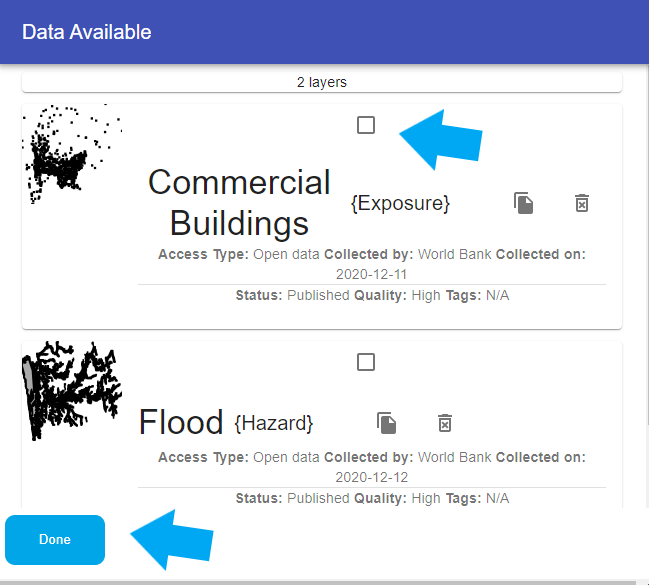
Task: Click the copy icon for Commercial Buildings
Action: point(524,203)
